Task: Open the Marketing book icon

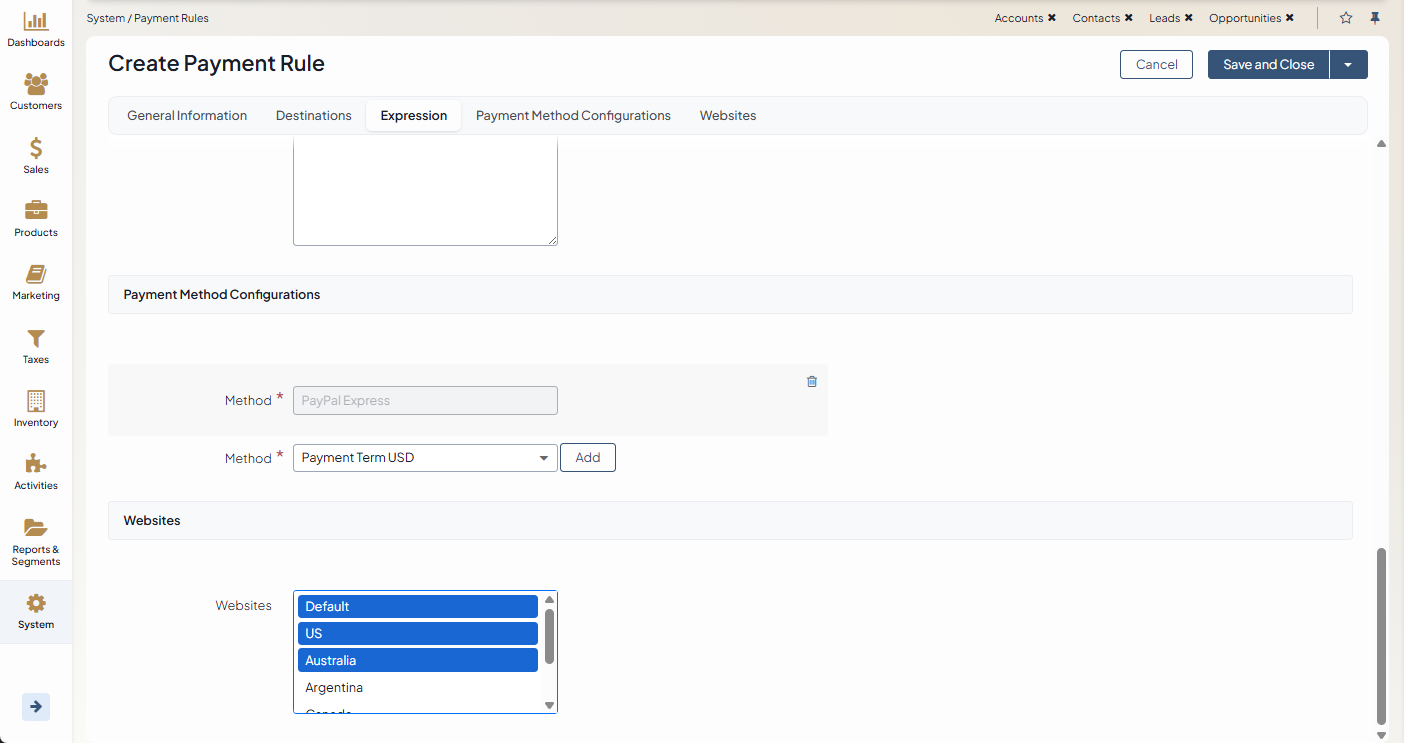Action: coord(36,275)
